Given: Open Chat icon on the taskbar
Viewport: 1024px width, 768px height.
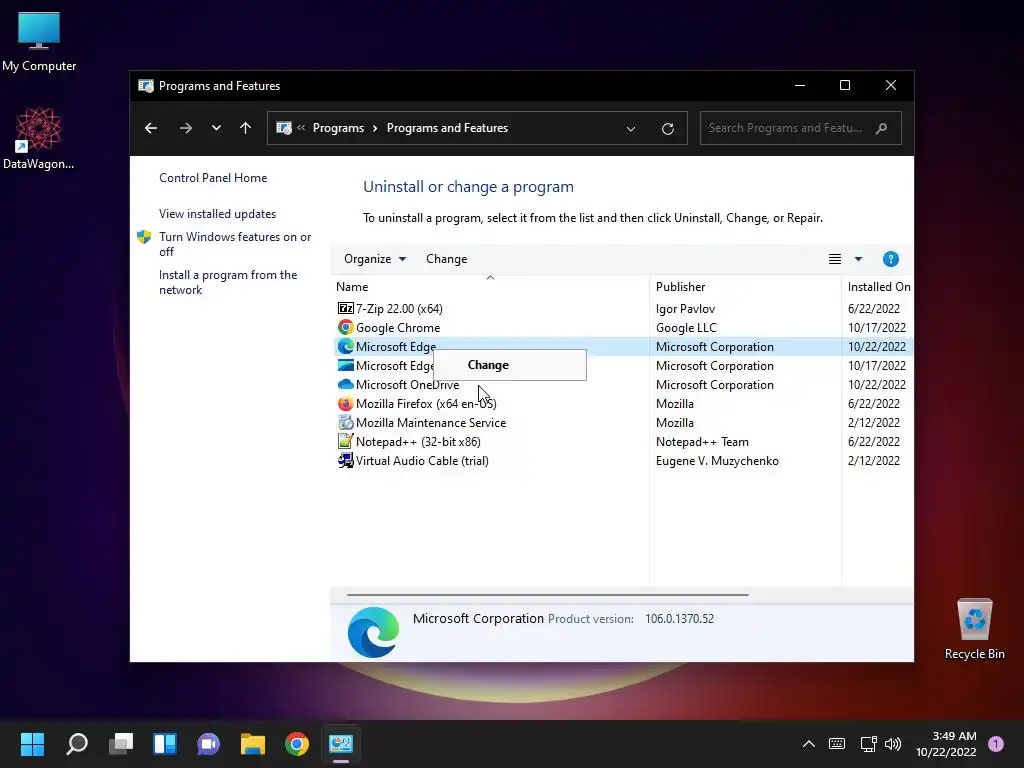Looking at the screenshot, I should [x=208, y=744].
